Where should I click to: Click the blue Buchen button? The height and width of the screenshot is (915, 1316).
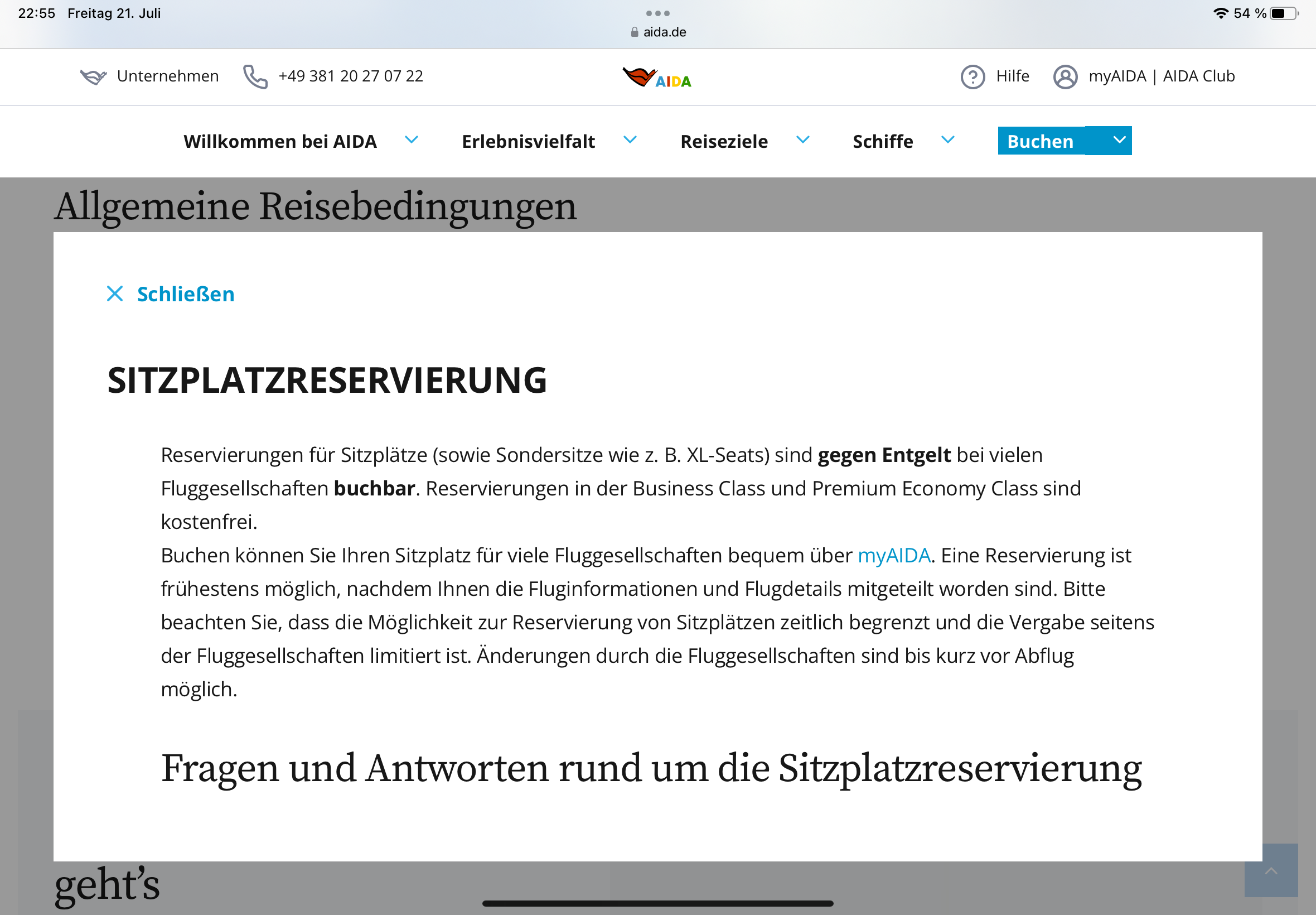pos(1040,141)
